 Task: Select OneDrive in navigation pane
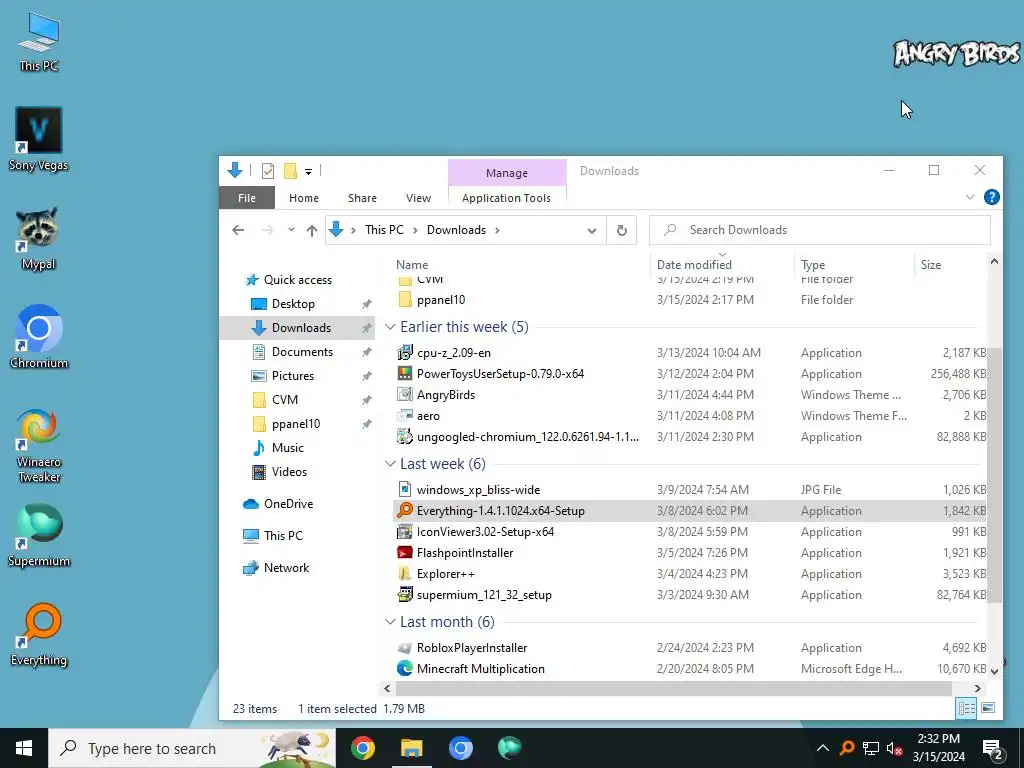coord(287,504)
